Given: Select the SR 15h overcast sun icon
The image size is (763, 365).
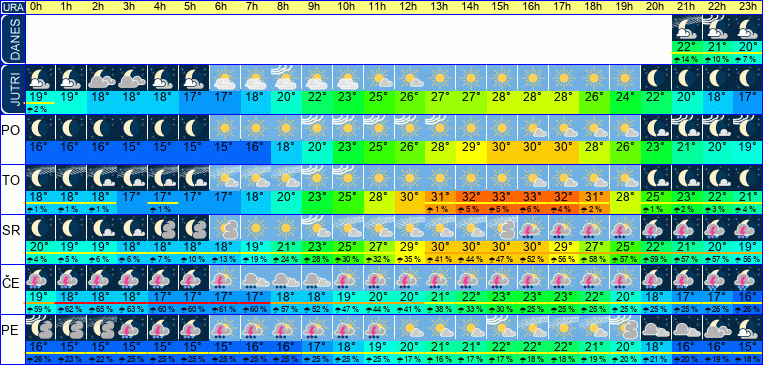Looking at the screenshot, I should click(x=501, y=228).
